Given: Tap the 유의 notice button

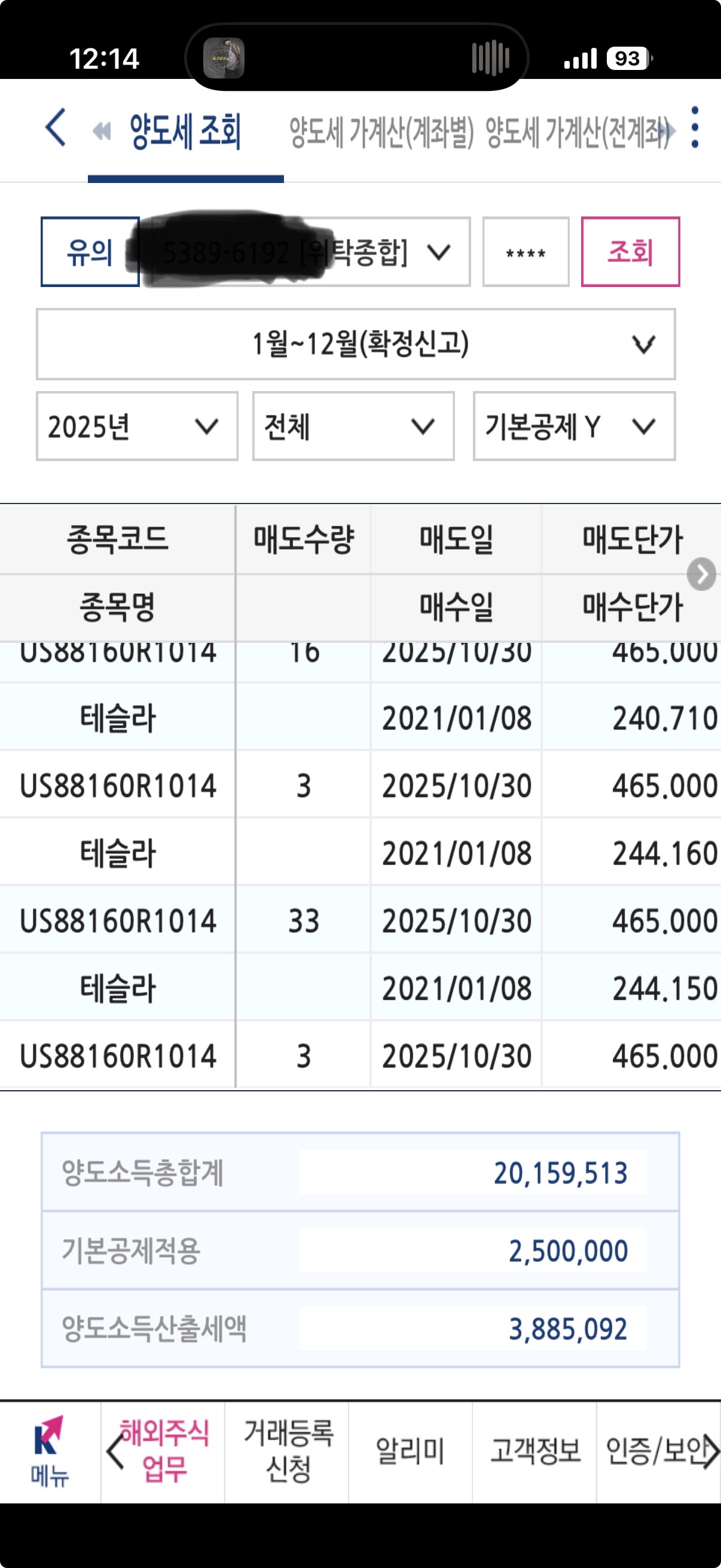Looking at the screenshot, I should [x=90, y=252].
